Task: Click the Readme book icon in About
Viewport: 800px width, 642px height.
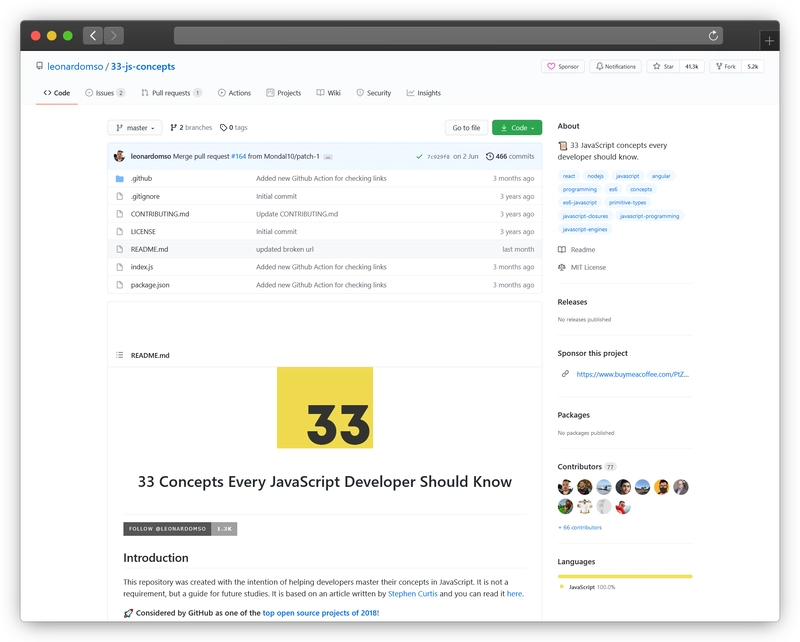Action: [562, 250]
